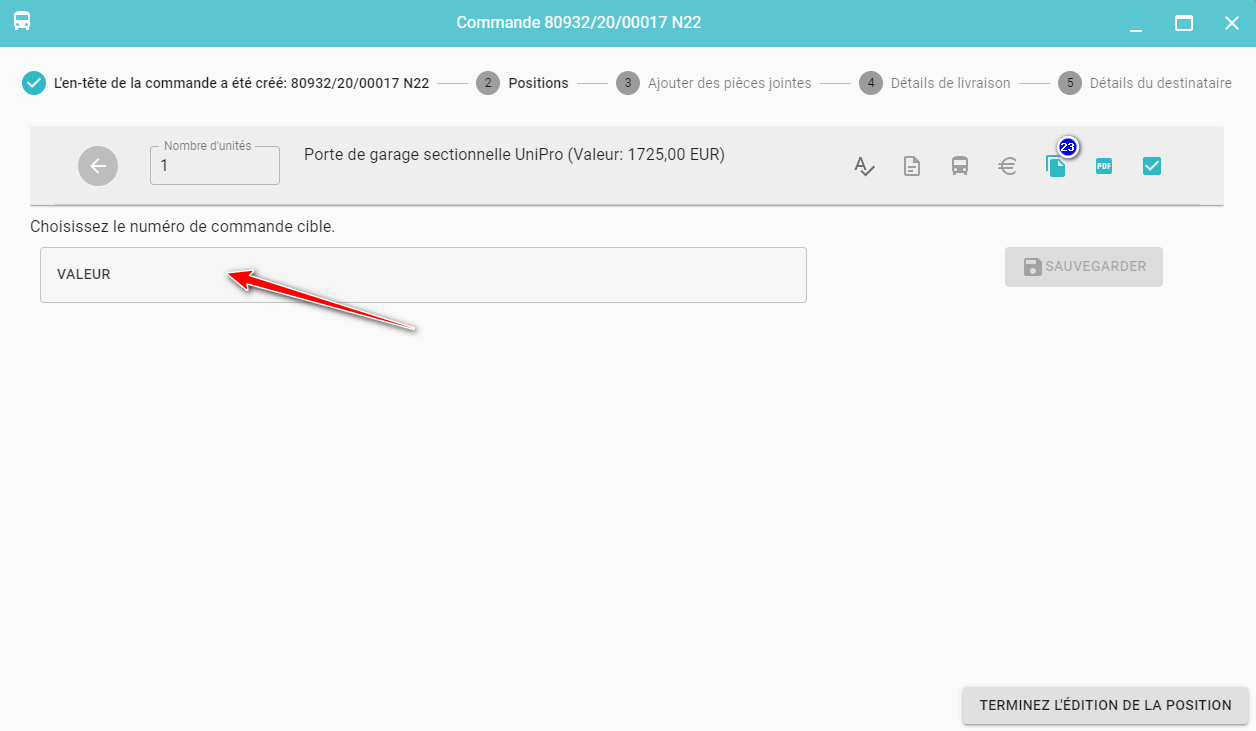Click the round back arrow button
Image resolution: width=1256 pixels, height=731 pixels.
pos(98,166)
